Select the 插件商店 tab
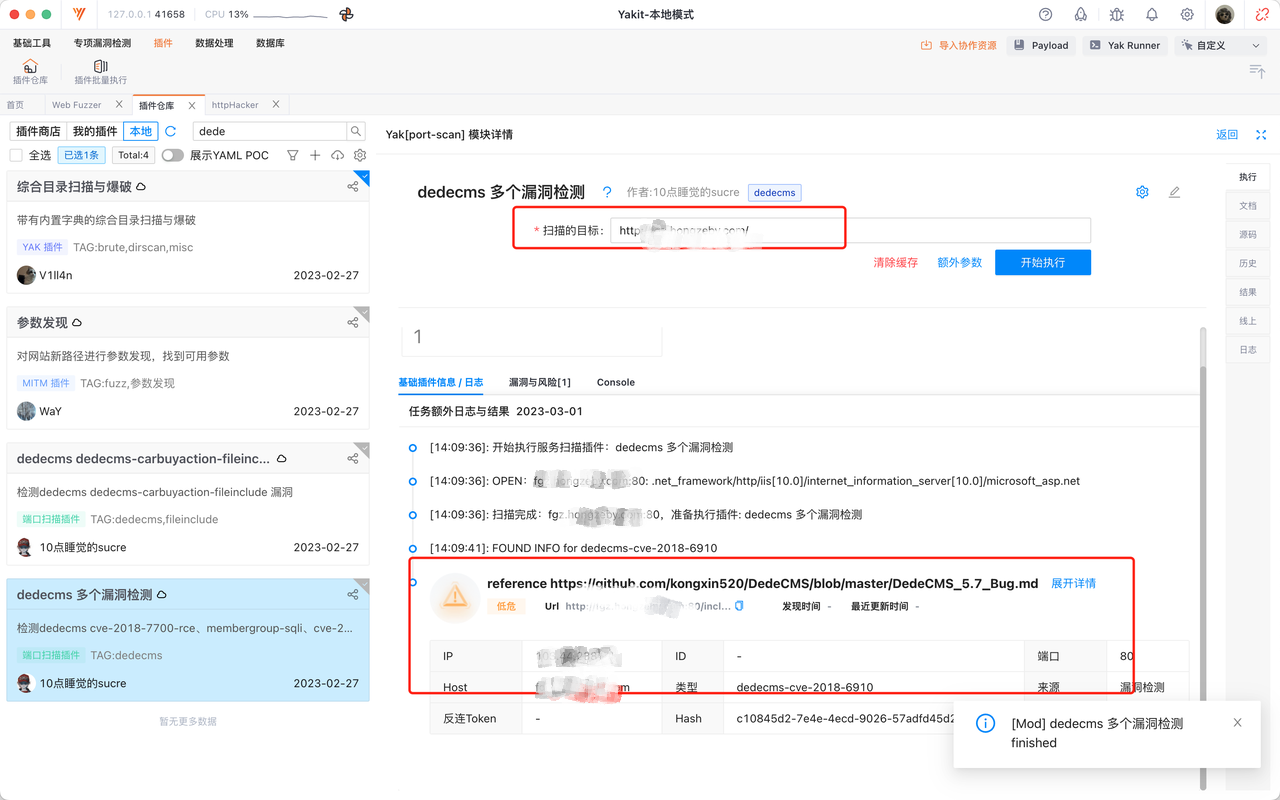Viewport: 1280px width, 800px height. click(x=38, y=131)
